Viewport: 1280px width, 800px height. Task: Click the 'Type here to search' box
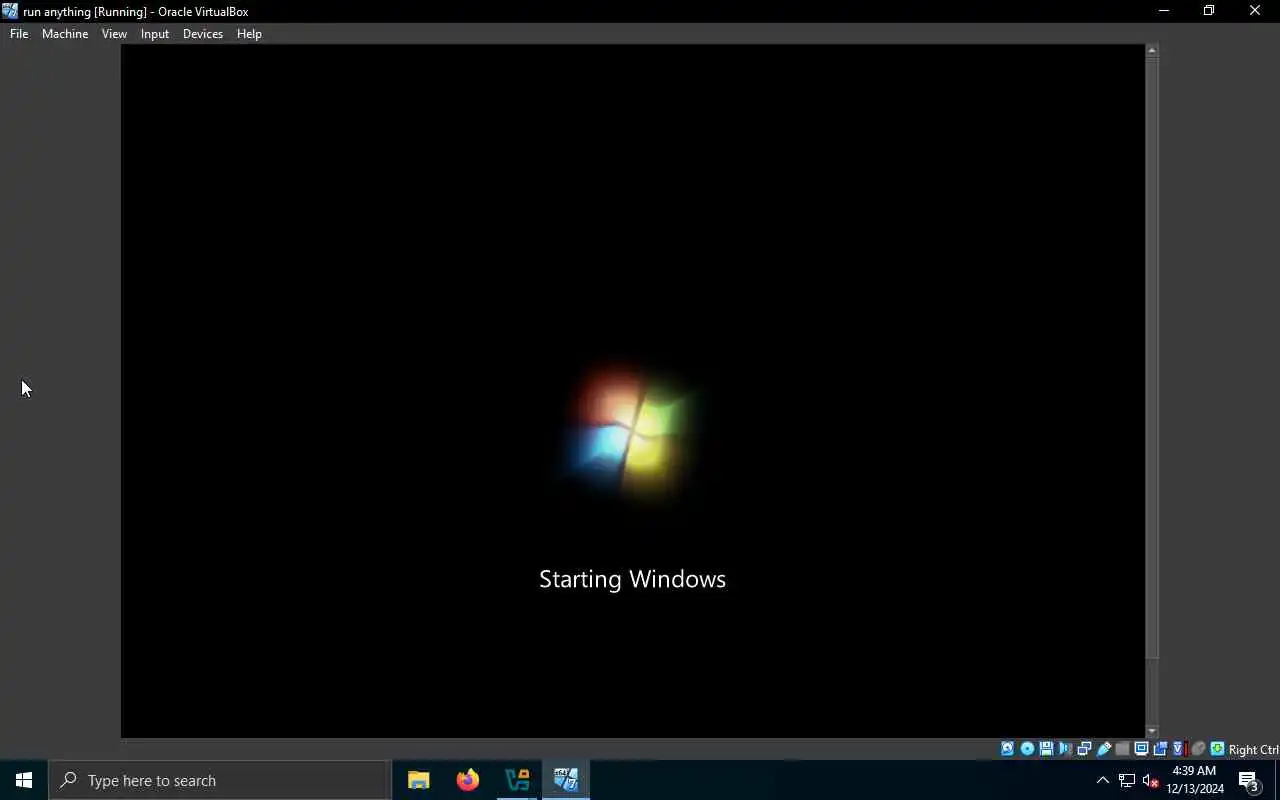point(220,780)
